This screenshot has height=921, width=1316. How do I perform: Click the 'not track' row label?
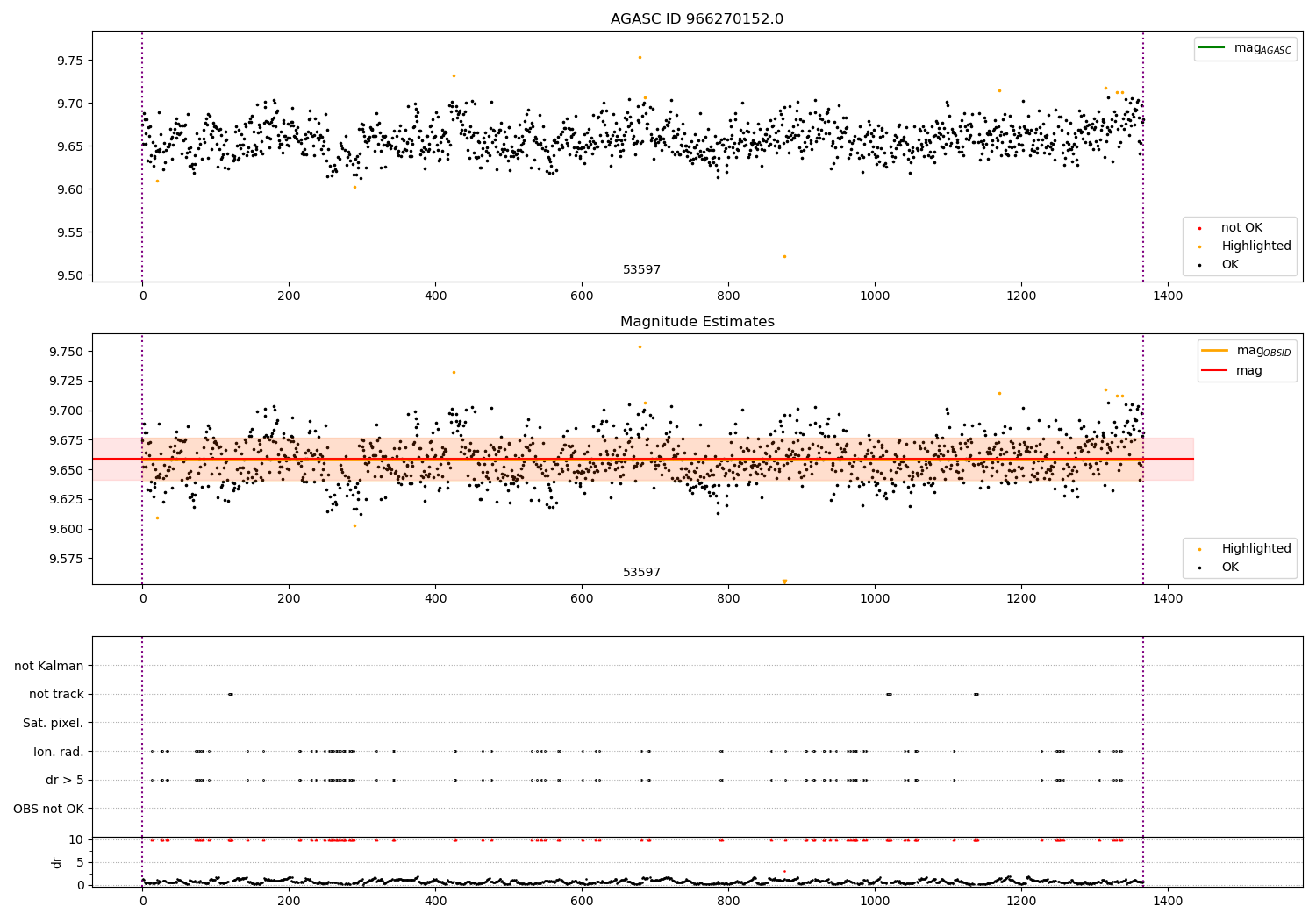[x=56, y=694]
